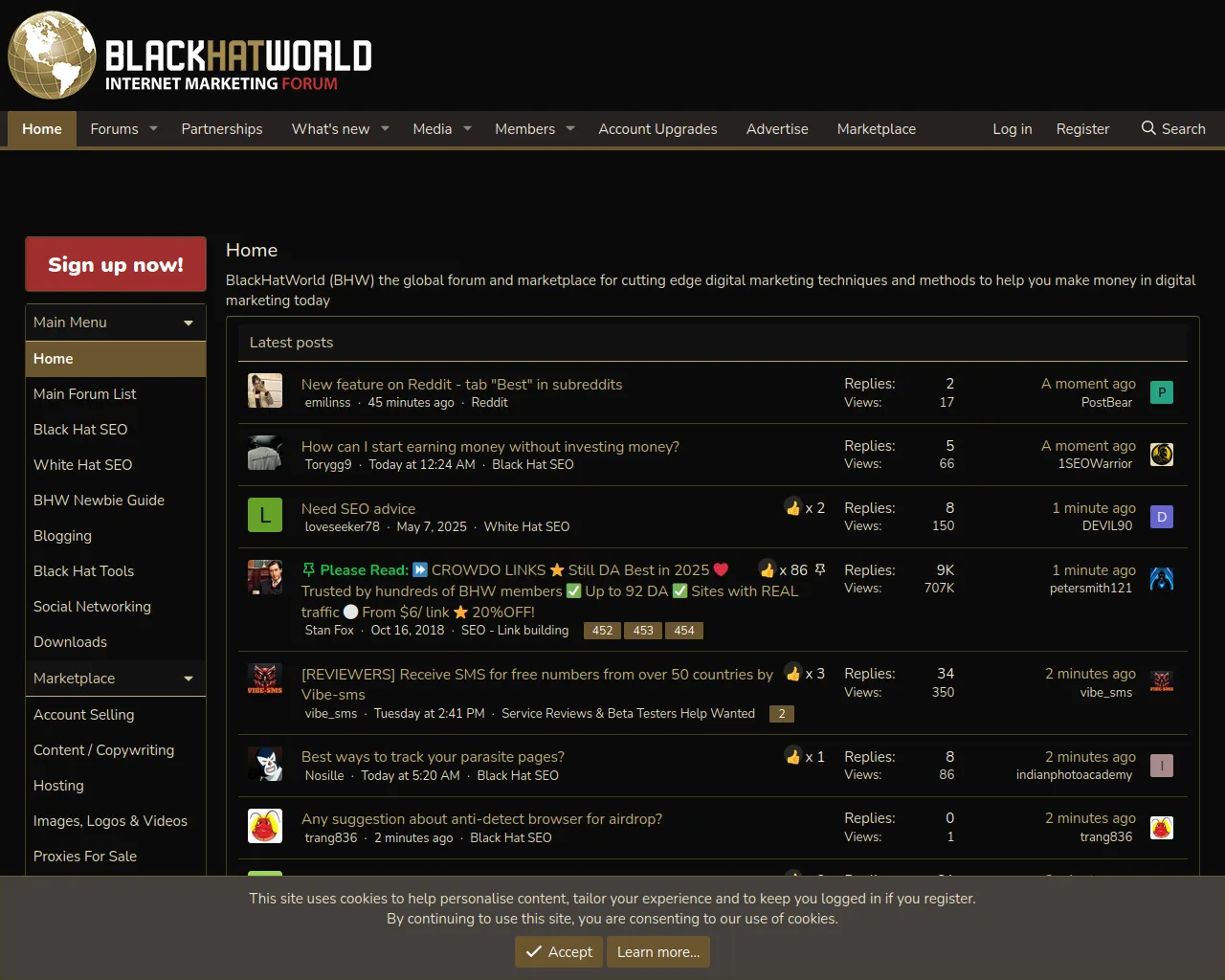Click the Sign up now! button
The height and width of the screenshot is (980, 1225).
pyautogui.click(x=116, y=264)
